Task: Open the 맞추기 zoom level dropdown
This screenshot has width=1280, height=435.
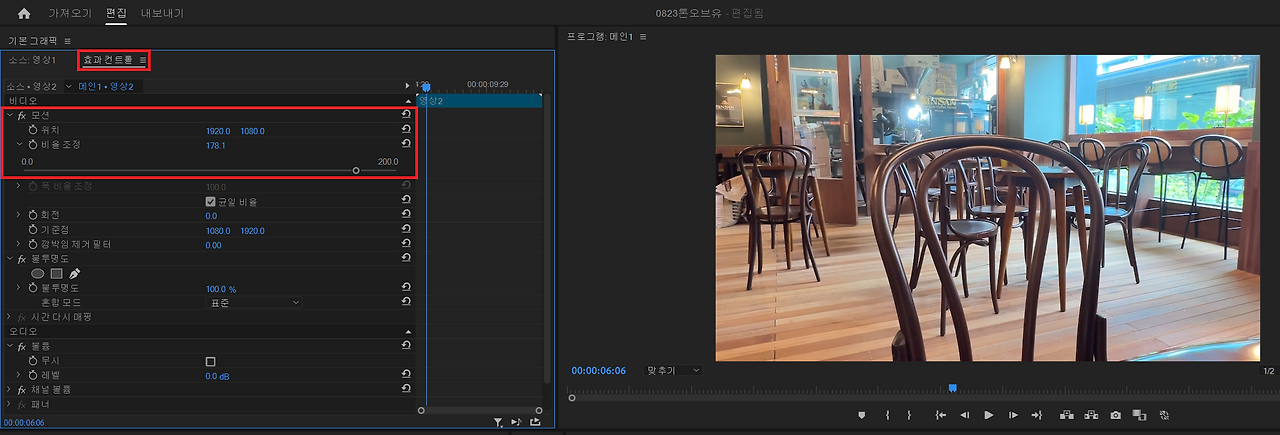Action: [x=674, y=370]
